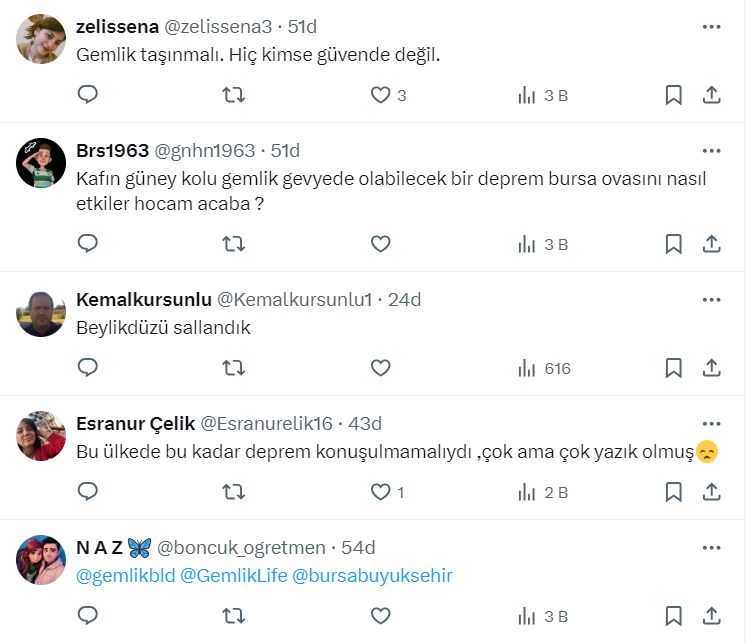Bookmark Esranur Çelik's tweet
The height and width of the screenshot is (643, 753).
click(674, 492)
